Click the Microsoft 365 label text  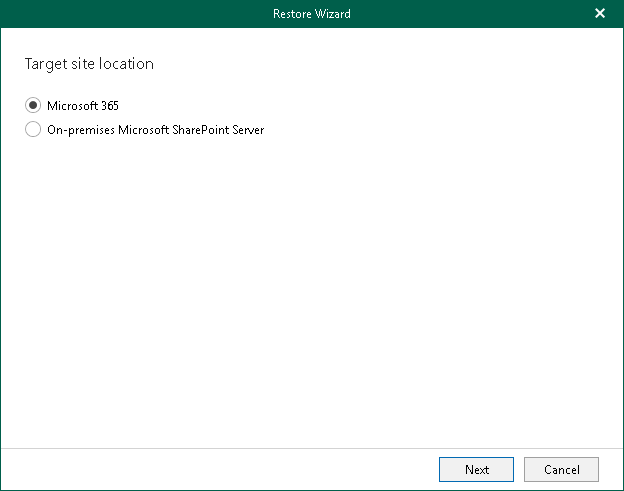point(83,105)
